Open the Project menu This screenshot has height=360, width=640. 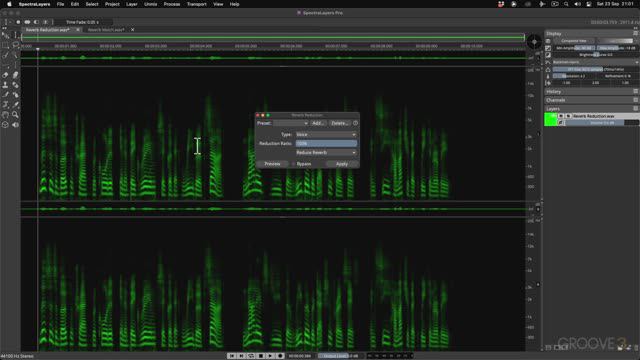pyautogui.click(x=112, y=4)
